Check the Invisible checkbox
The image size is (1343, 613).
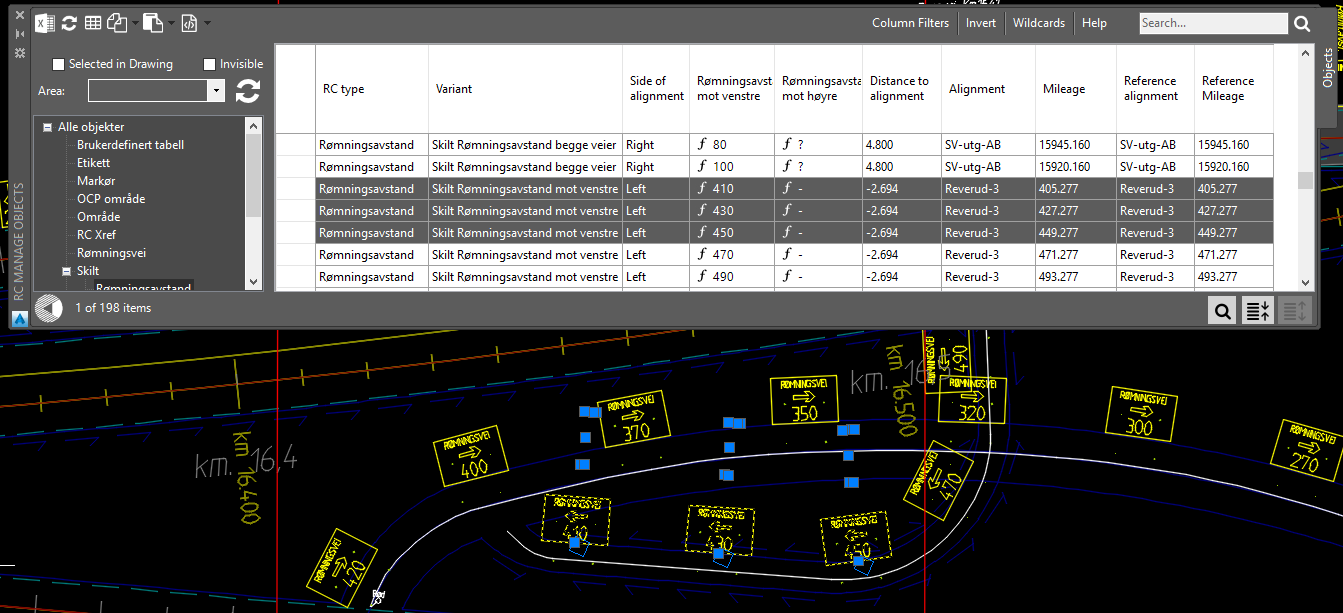click(x=210, y=64)
